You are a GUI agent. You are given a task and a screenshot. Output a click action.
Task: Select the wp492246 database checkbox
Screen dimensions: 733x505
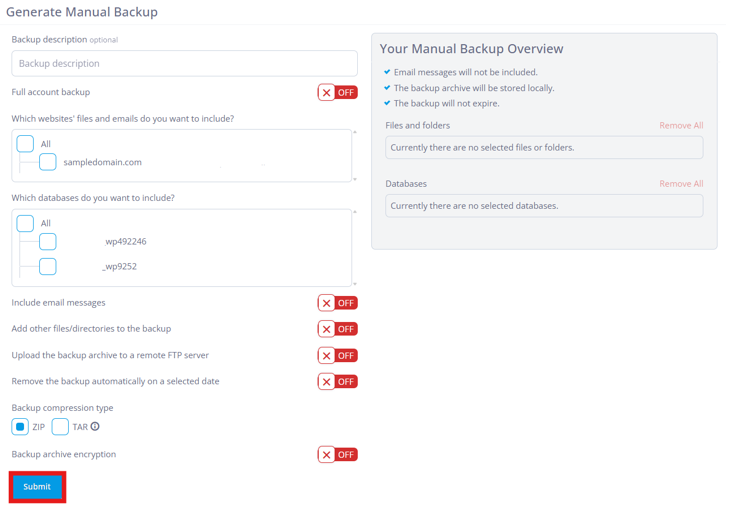48,242
